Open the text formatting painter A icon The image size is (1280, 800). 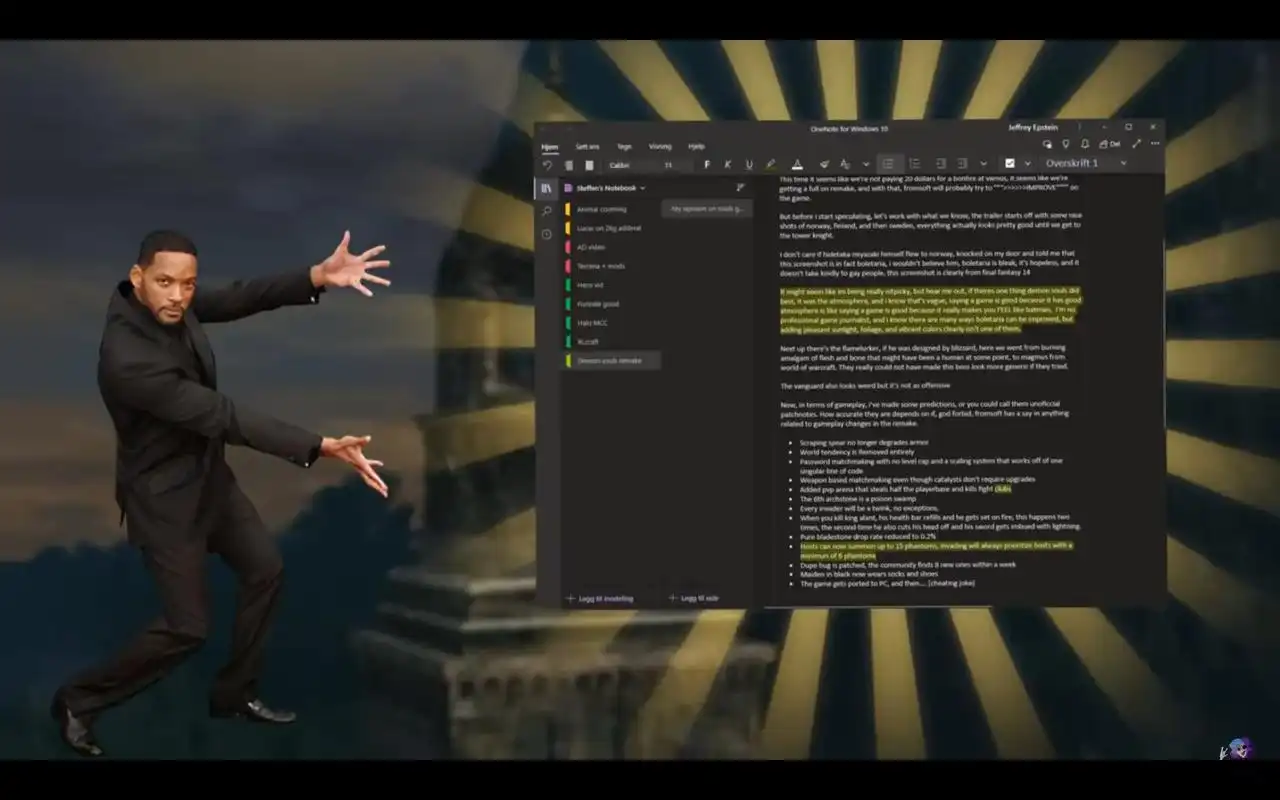pyautogui.click(x=845, y=164)
